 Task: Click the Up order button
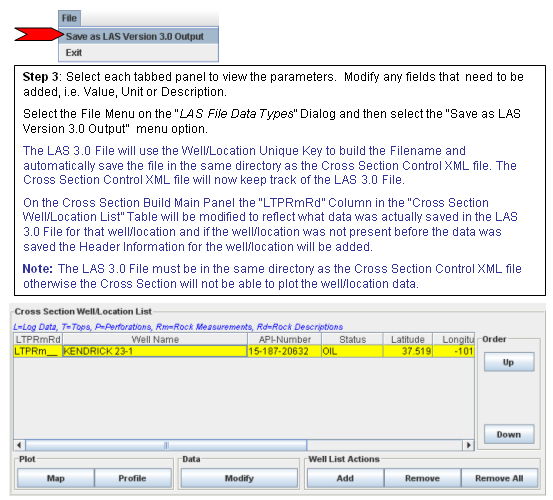509,362
